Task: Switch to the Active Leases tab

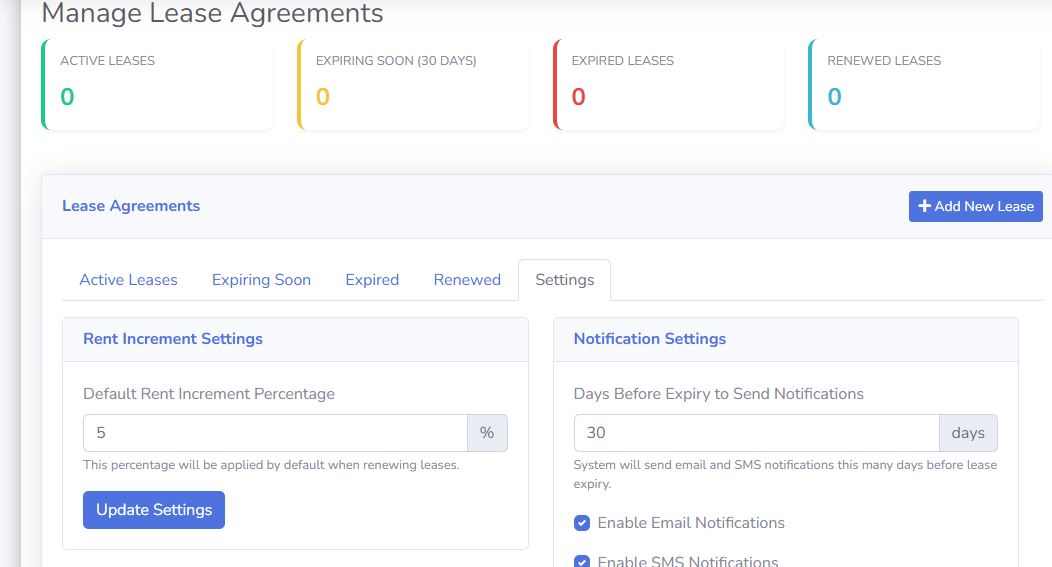Action: point(128,280)
